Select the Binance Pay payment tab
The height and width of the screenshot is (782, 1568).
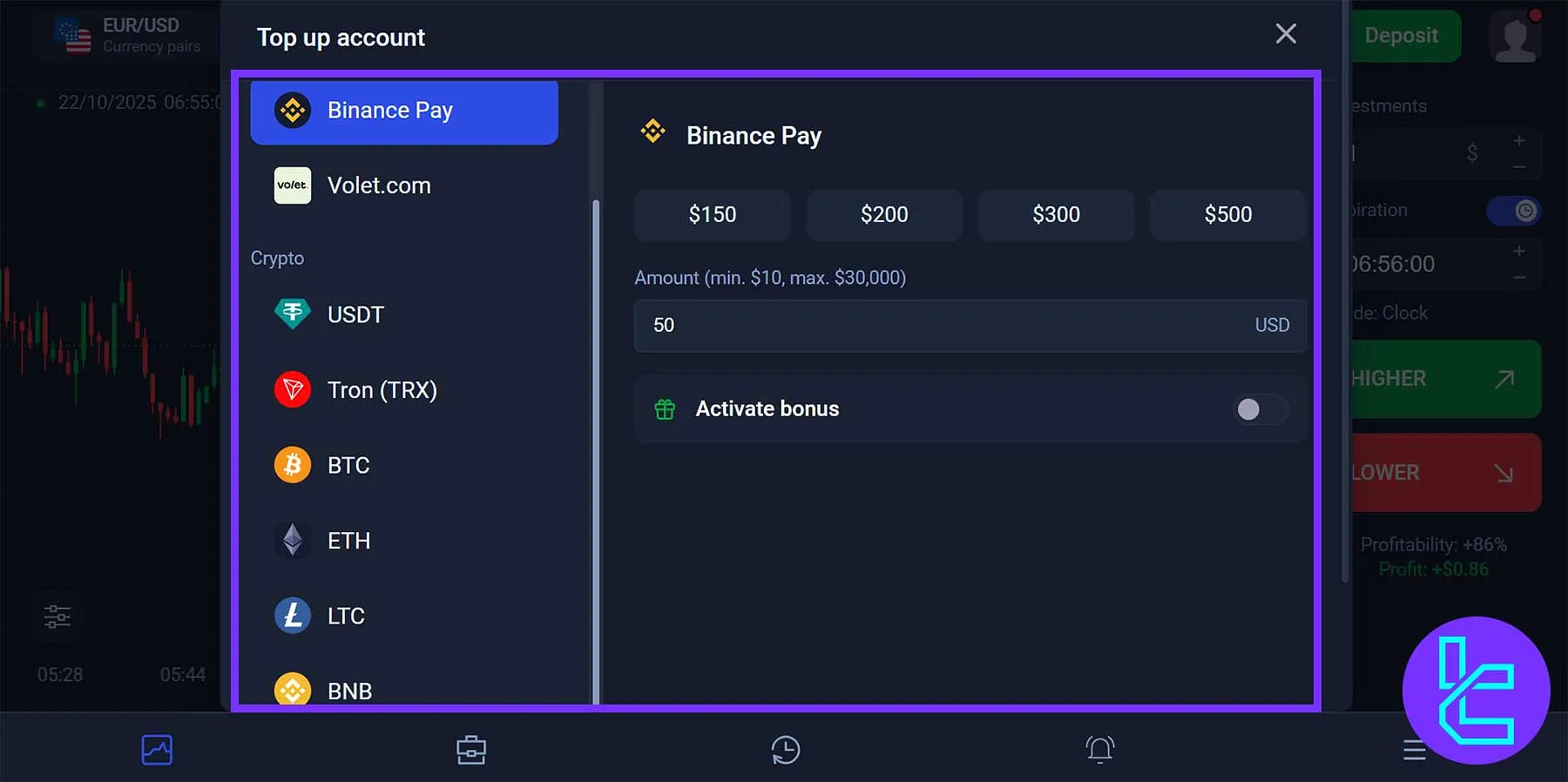(x=403, y=110)
